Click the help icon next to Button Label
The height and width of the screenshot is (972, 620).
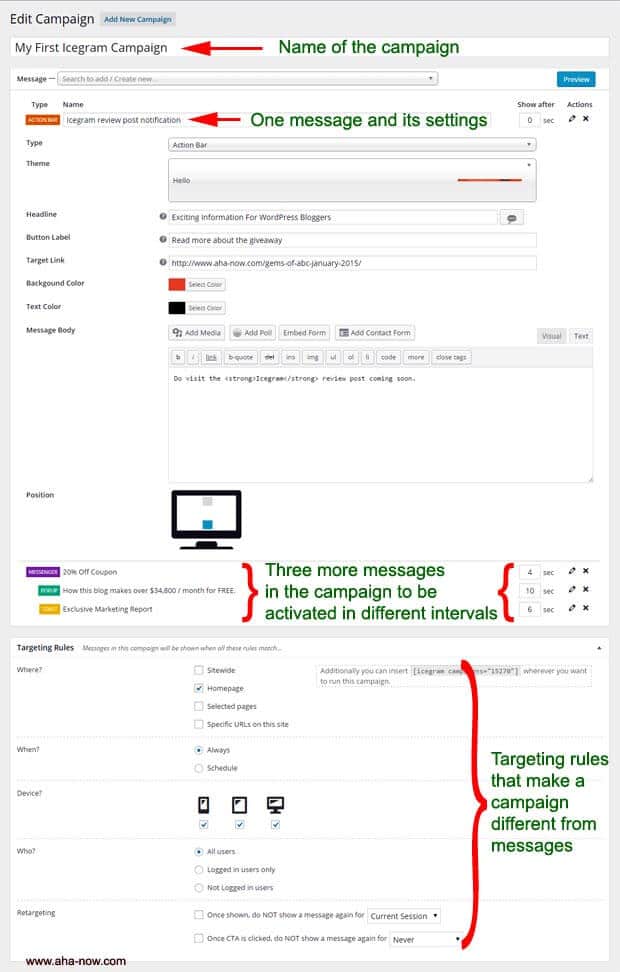coord(163,240)
